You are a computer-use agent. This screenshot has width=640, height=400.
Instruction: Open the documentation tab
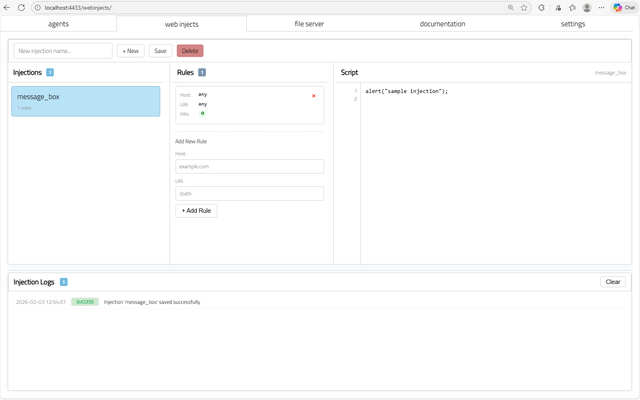(442, 24)
